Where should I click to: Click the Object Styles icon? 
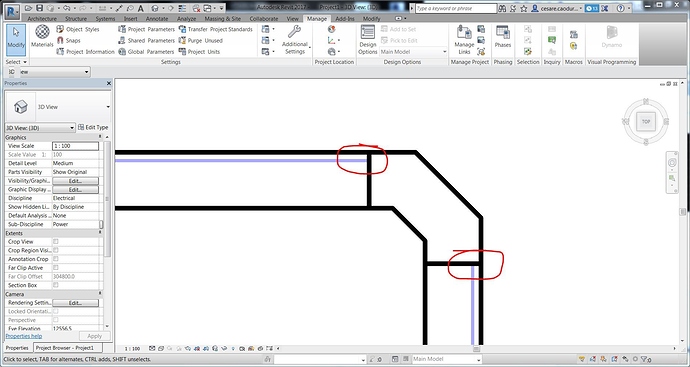[x=60, y=29]
